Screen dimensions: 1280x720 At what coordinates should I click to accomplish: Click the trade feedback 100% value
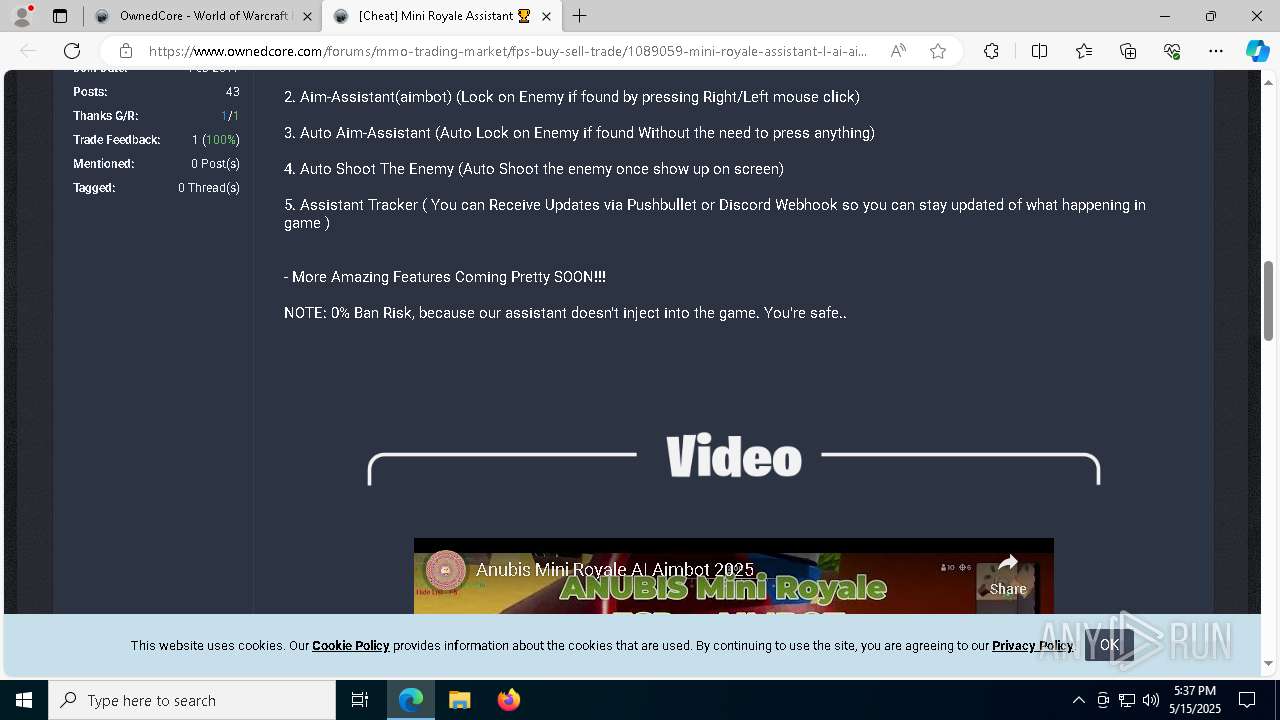click(222, 140)
